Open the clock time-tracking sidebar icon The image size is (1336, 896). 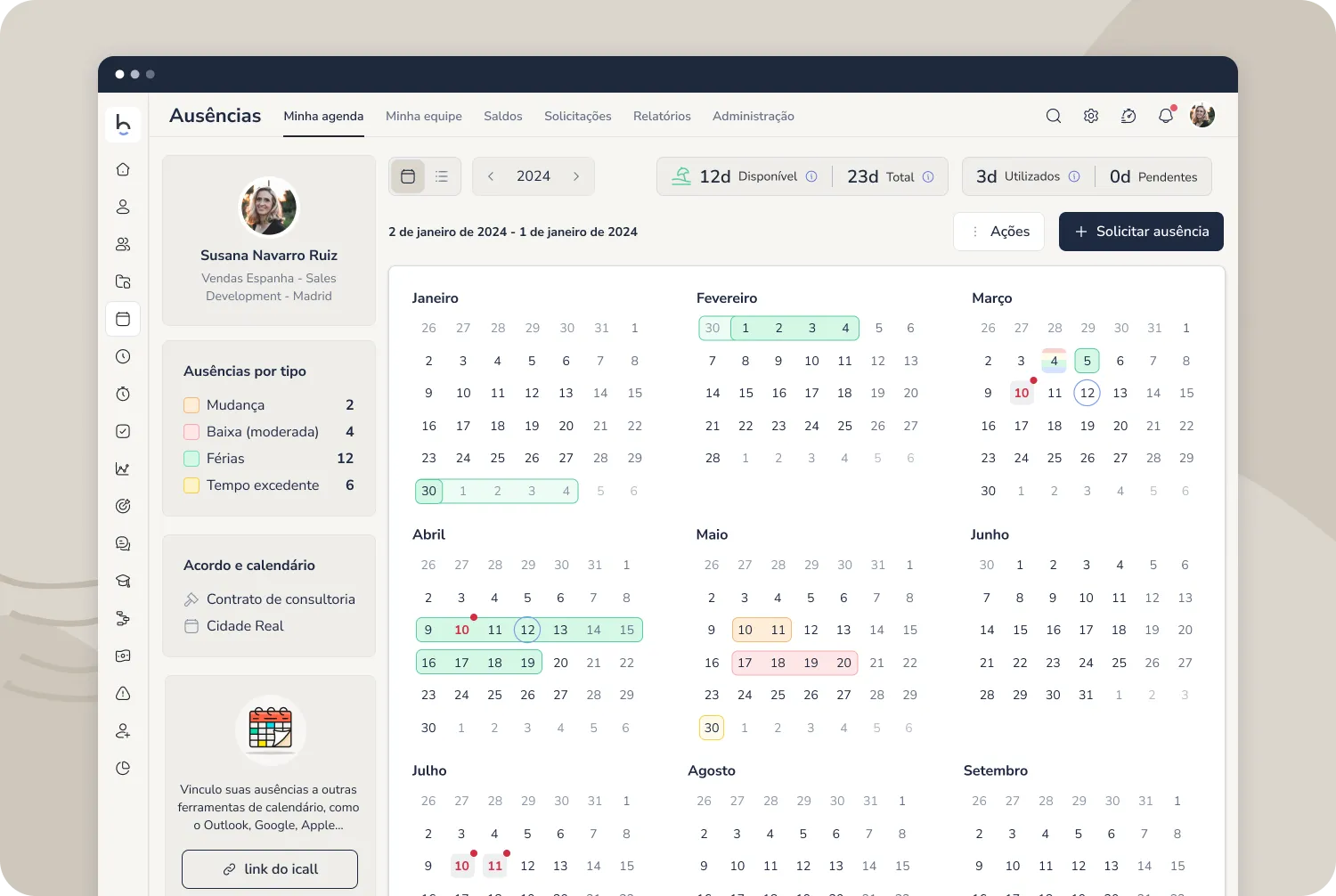point(123,356)
